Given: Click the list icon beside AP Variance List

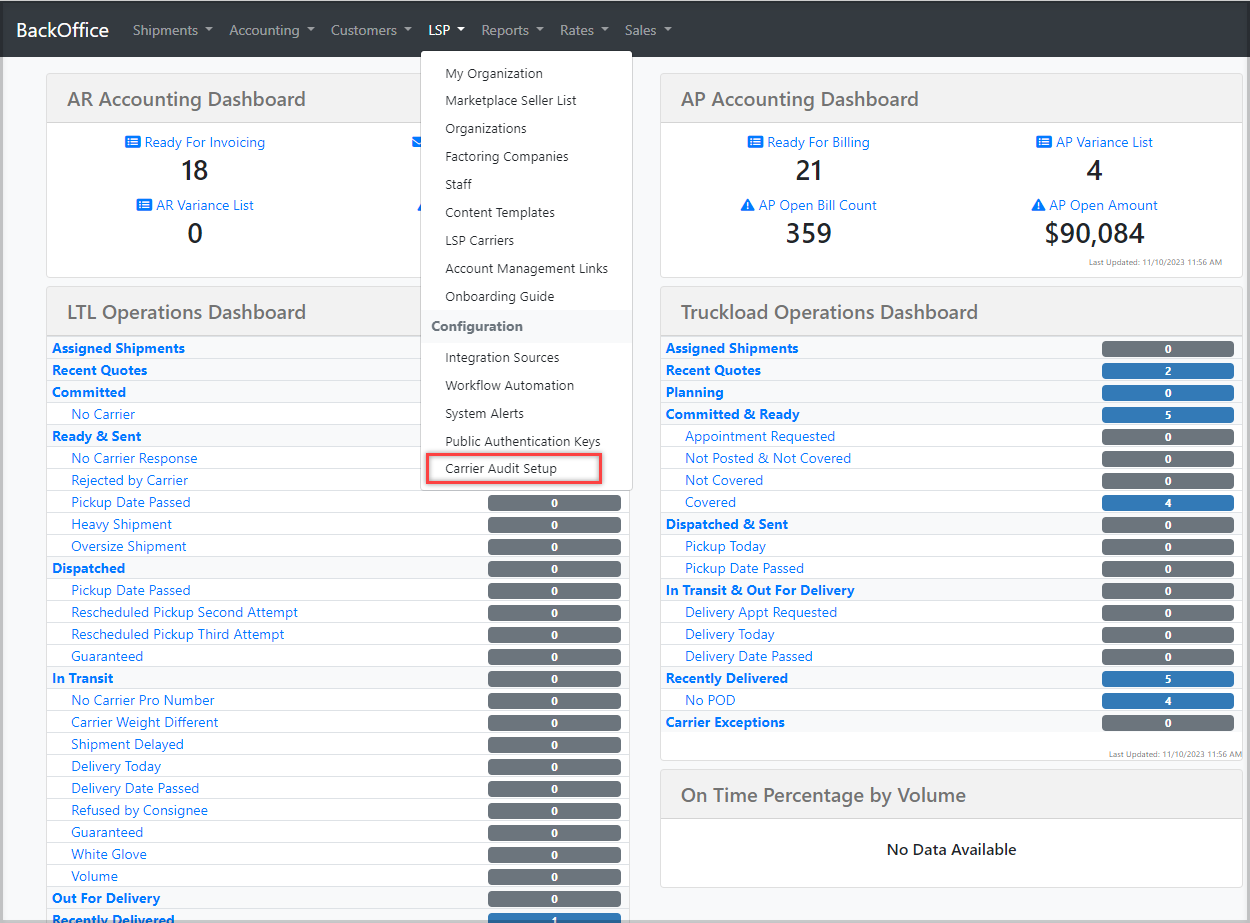Looking at the screenshot, I should pyautogui.click(x=1044, y=142).
